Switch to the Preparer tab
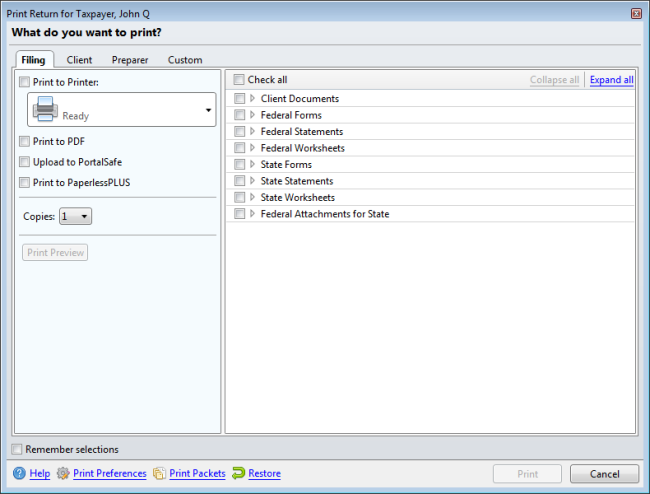The image size is (650, 494). tap(130, 60)
